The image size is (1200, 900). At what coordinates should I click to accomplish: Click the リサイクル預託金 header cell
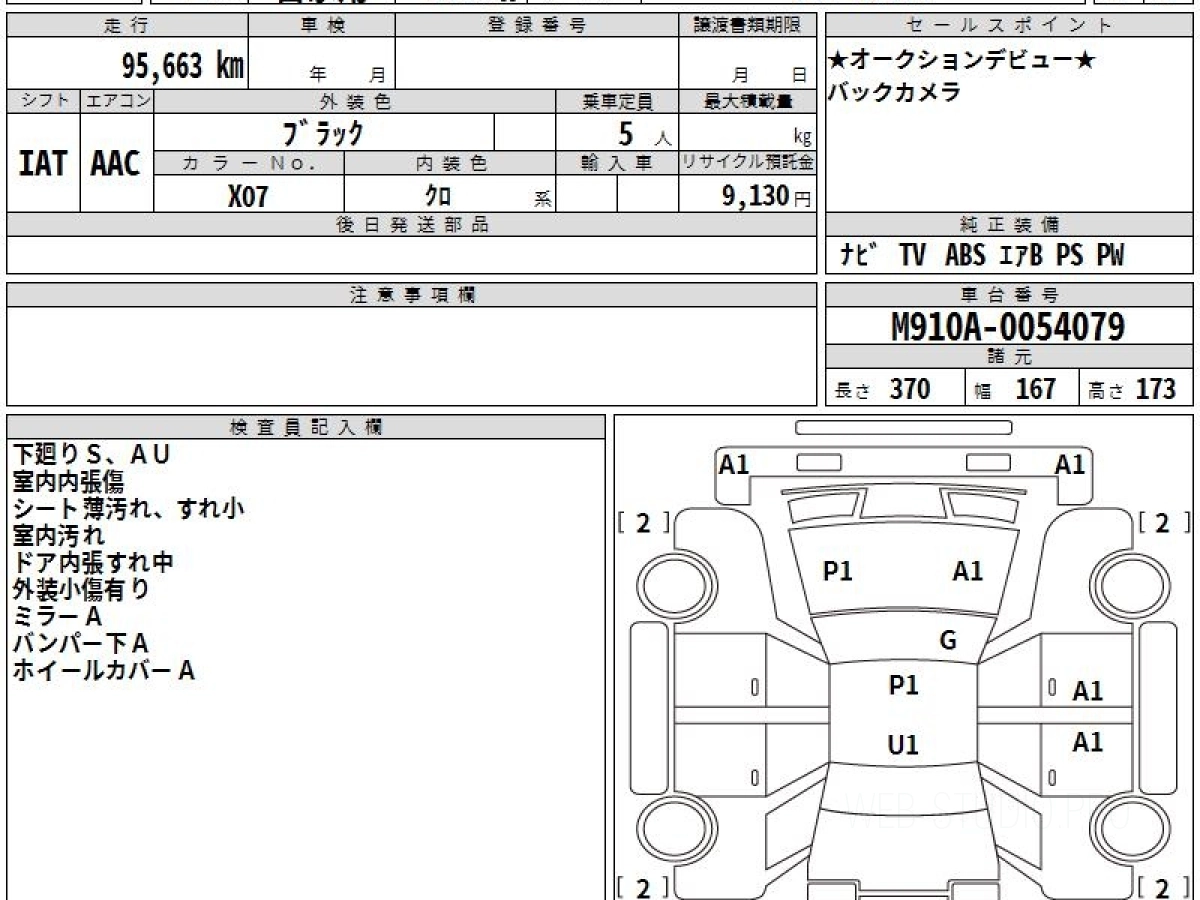(x=748, y=163)
